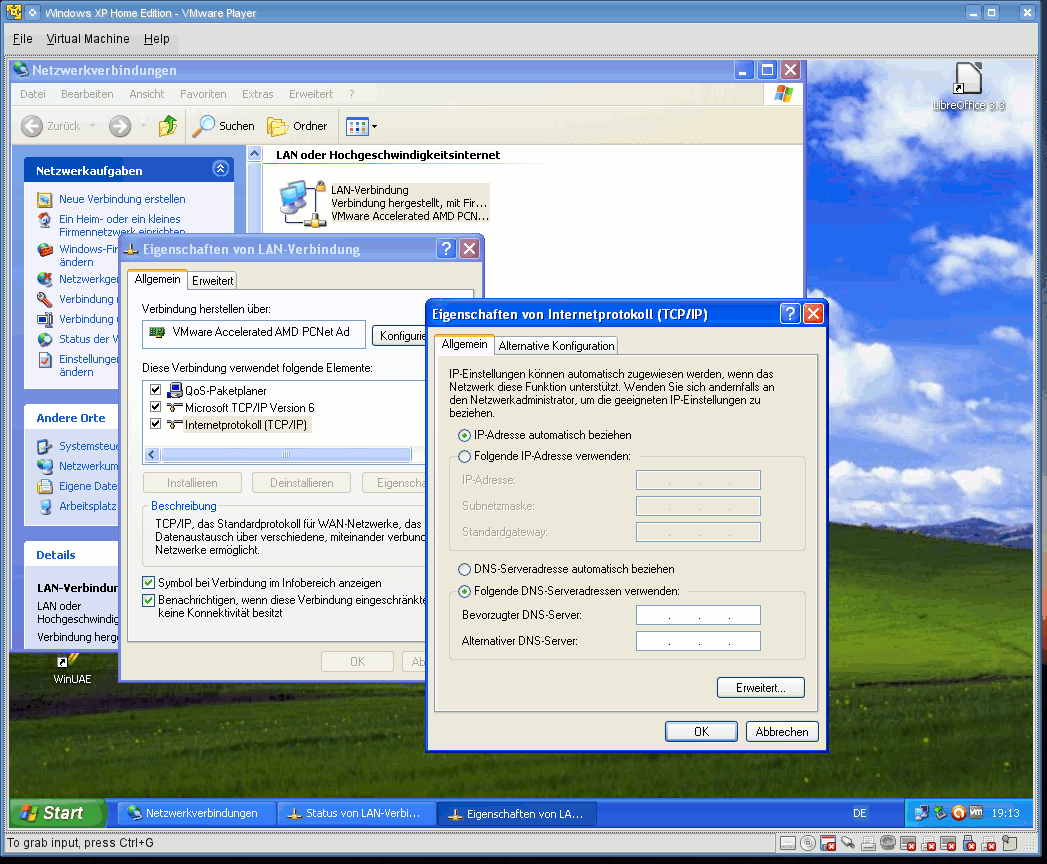The image size is (1047, 864).
Task: Select the LibreOffice 3.3 desktop shortcut
Action: click(968, 86)
